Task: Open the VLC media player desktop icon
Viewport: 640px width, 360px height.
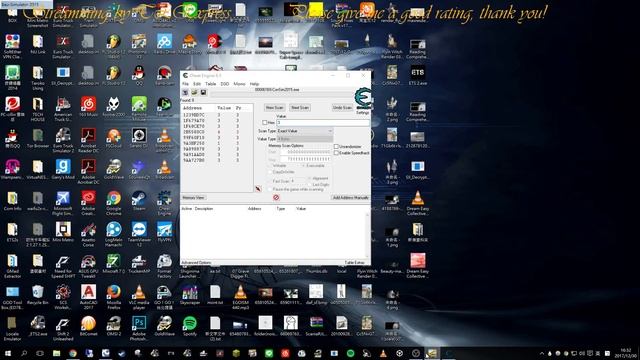Action: coord(139,297)
